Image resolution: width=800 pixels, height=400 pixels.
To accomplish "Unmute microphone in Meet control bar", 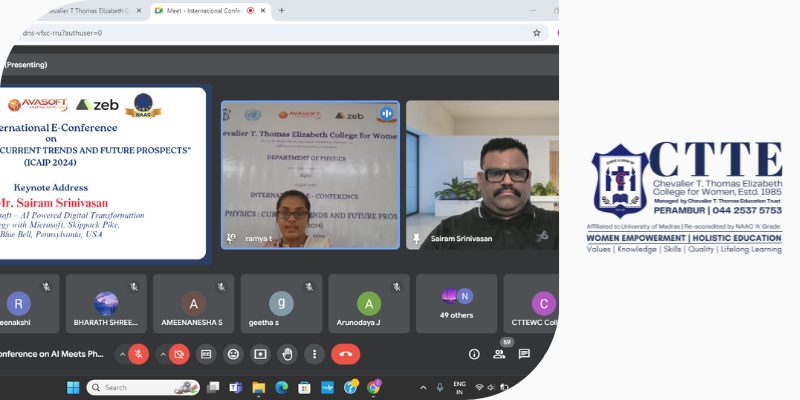I will coord(138,354).
